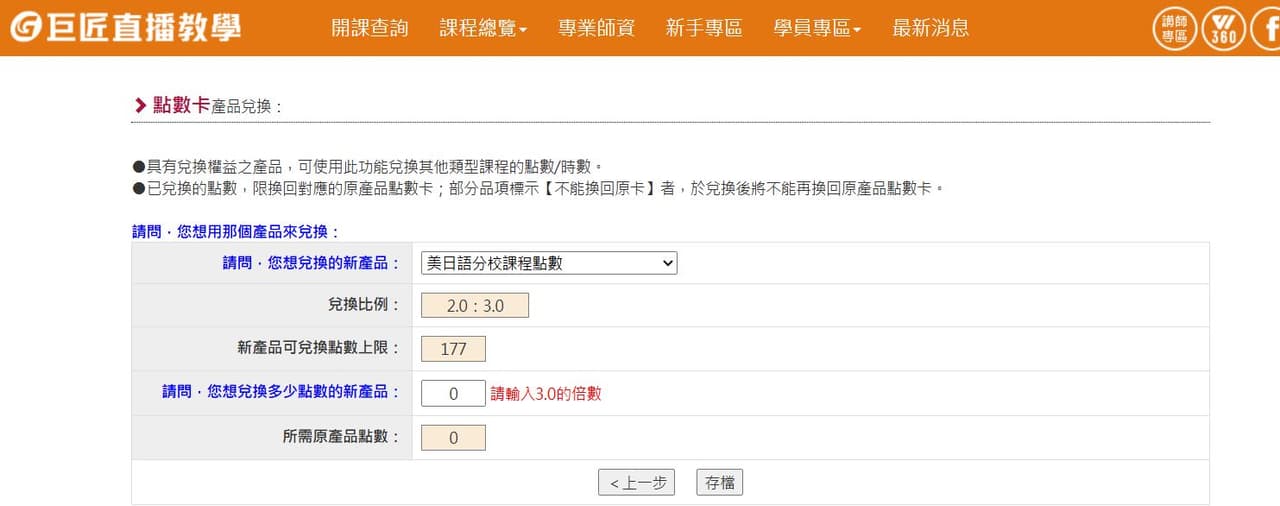The height and width of the screenshot is (506, 1280).
Task: Click the 點數卡 heading text
Action: click(x=181, y=105)
